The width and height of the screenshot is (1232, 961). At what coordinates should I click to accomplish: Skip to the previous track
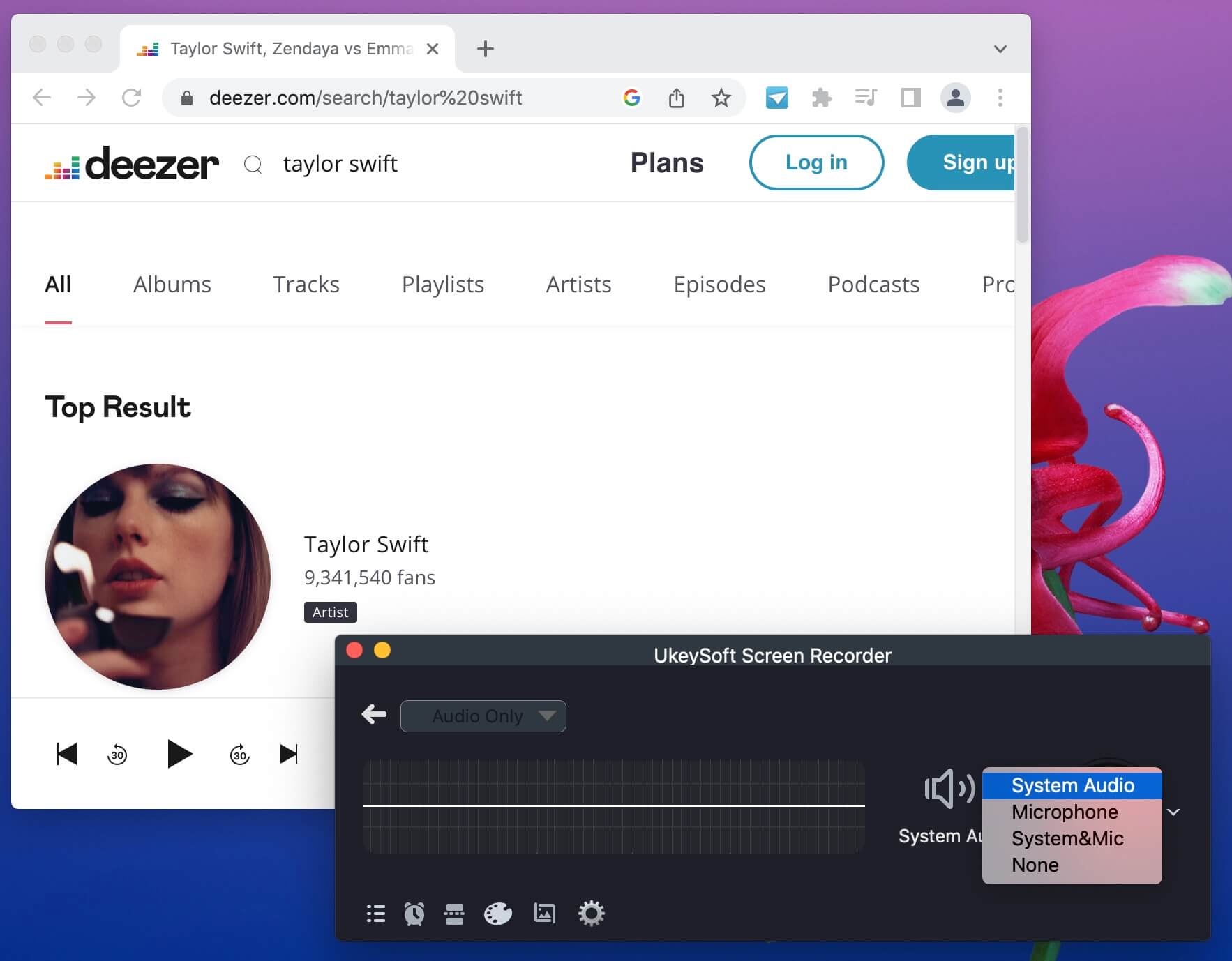[66, 754]
